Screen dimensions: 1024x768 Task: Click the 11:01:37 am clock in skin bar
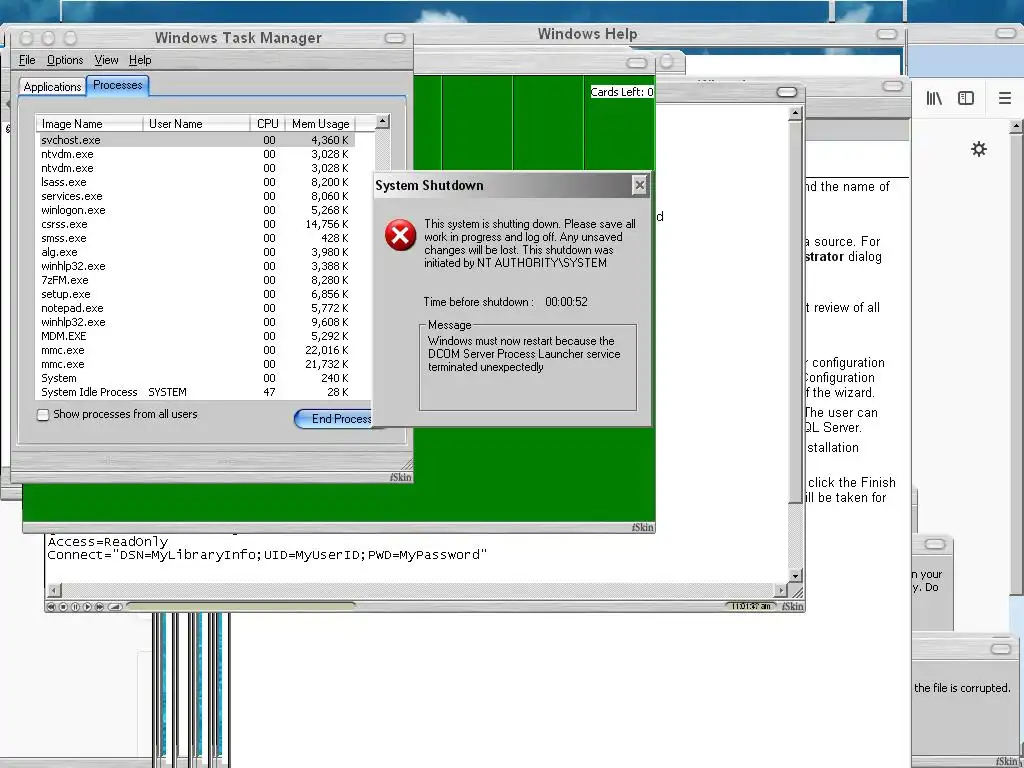coord(751,607)
